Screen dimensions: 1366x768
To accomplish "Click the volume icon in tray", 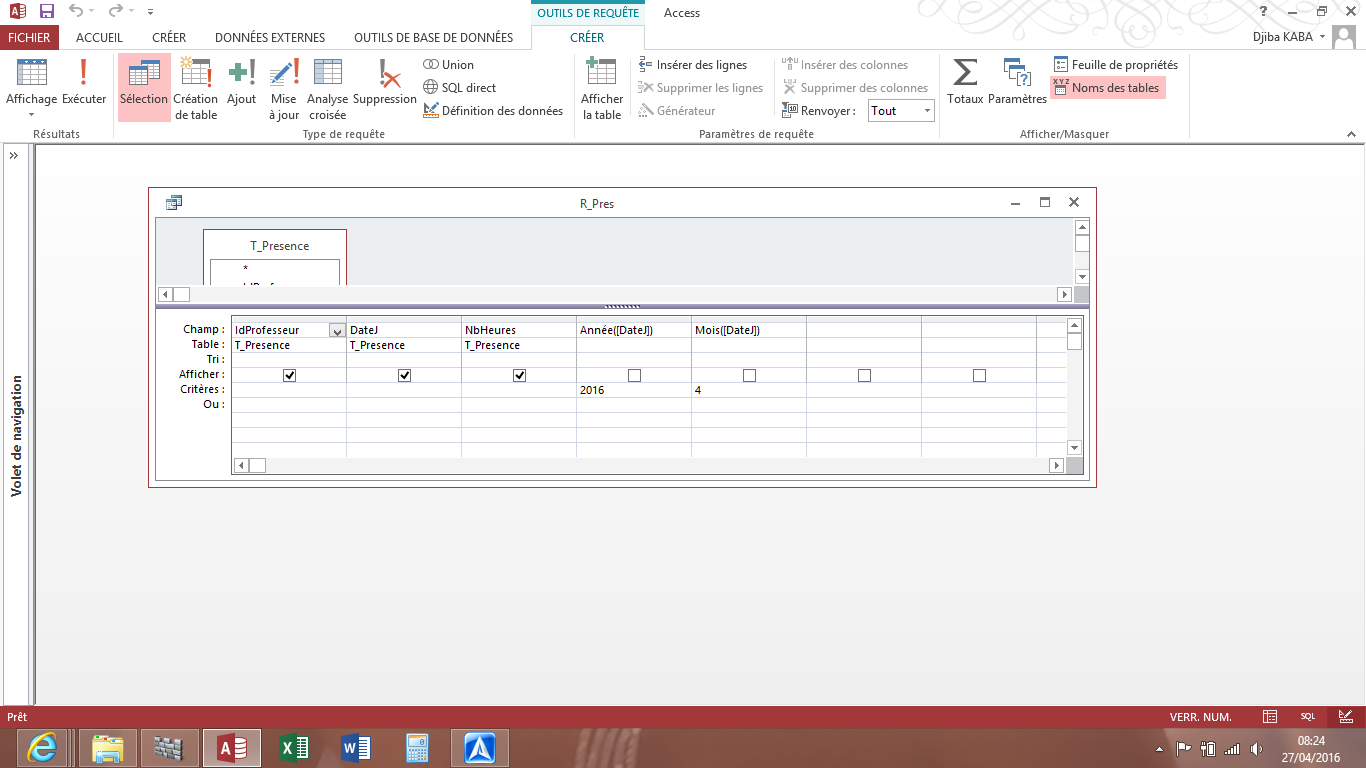I will pyautogui.click(x=1255, y=749).
